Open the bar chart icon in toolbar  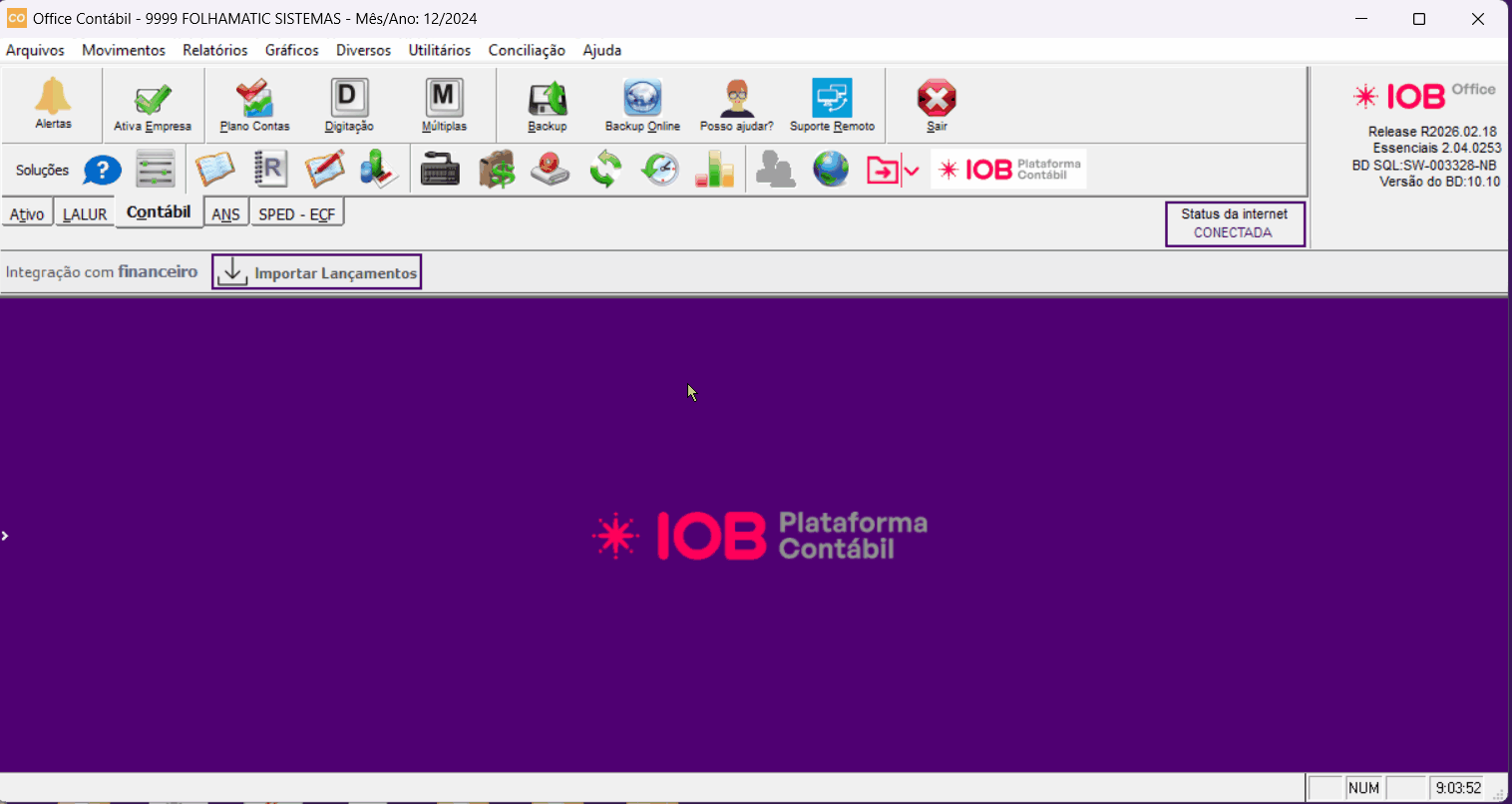point(714,171)
